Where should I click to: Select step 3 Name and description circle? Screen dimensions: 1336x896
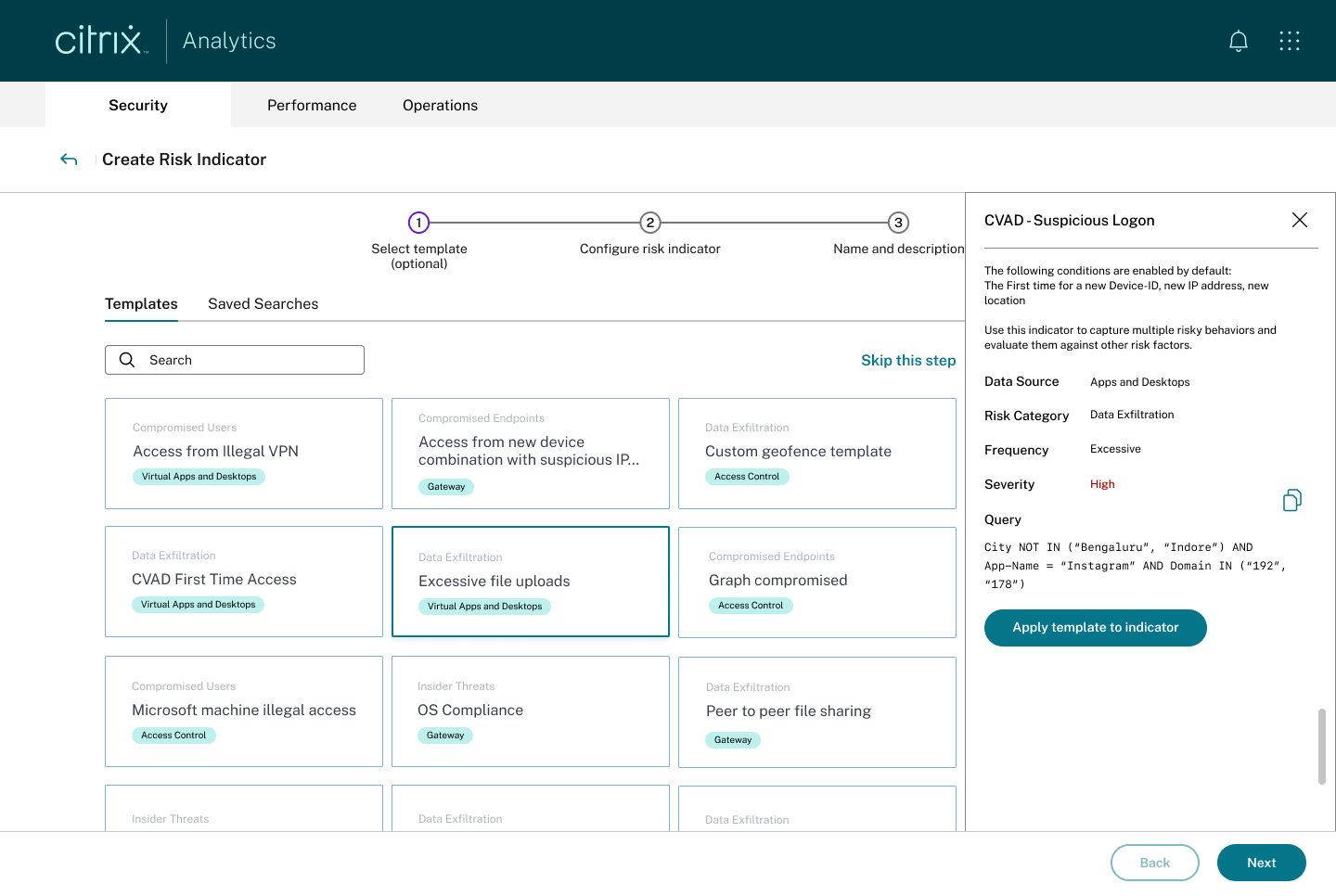pos(898,223)
